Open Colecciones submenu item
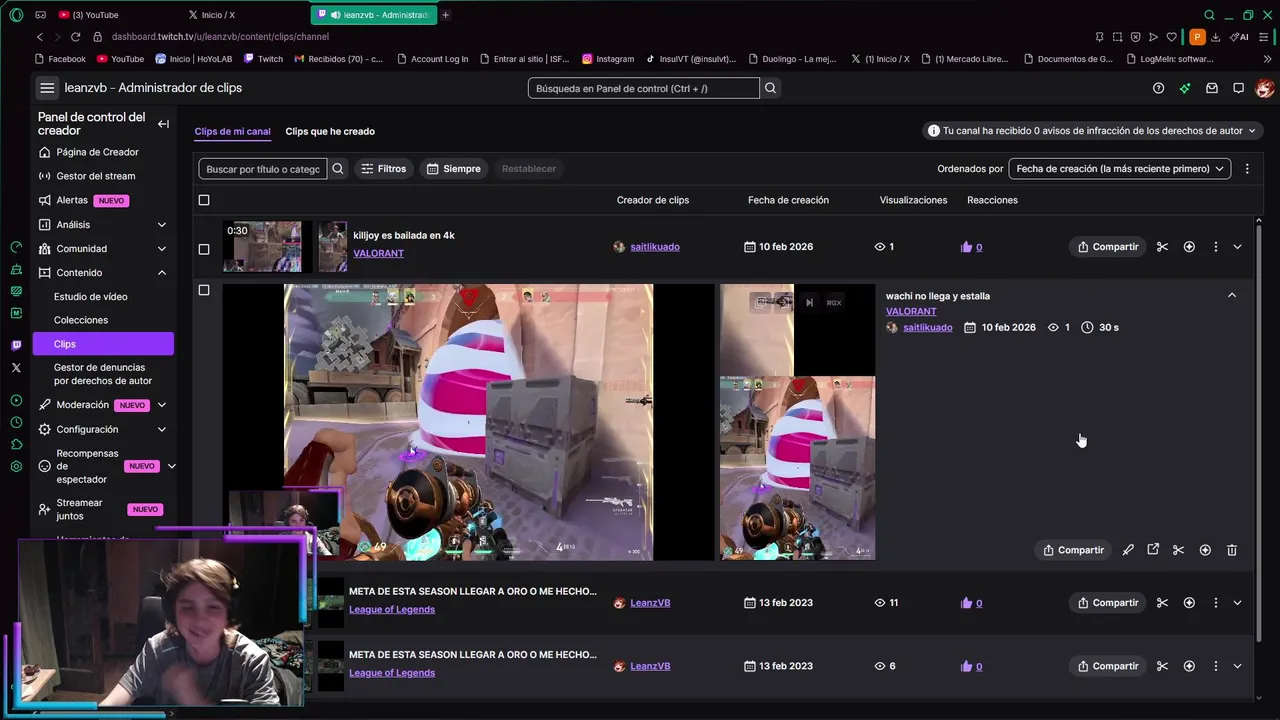Screen dimensions: 1280x720 (81, 320)
